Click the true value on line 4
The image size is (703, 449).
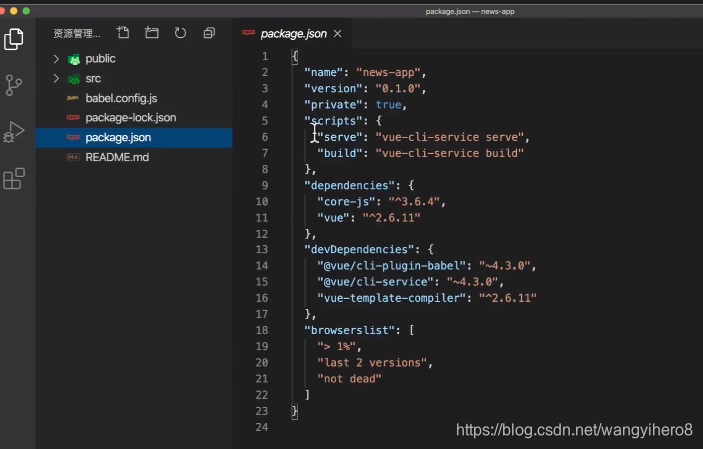coord(388,105)
